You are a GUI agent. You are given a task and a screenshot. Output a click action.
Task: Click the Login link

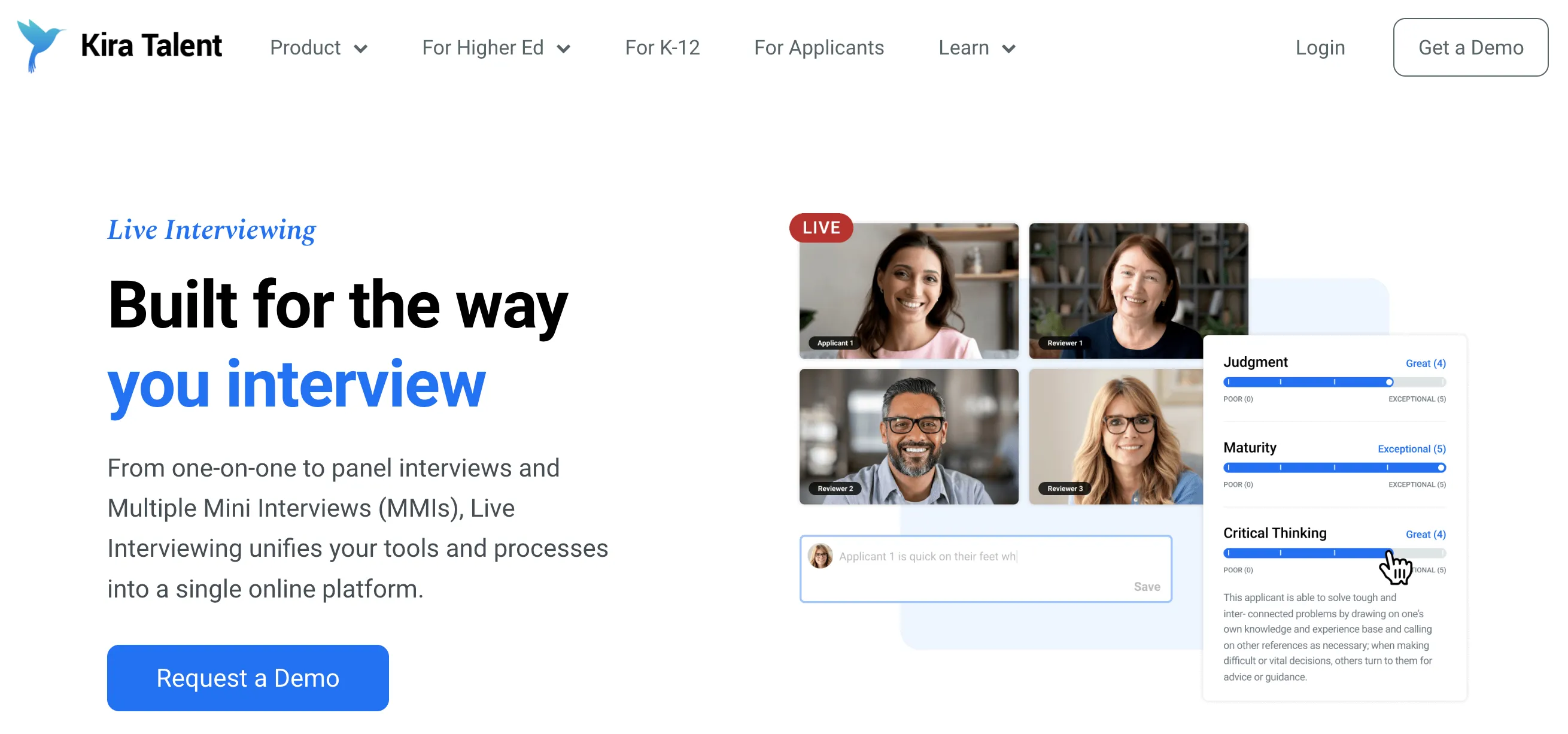pos(1320,47)
